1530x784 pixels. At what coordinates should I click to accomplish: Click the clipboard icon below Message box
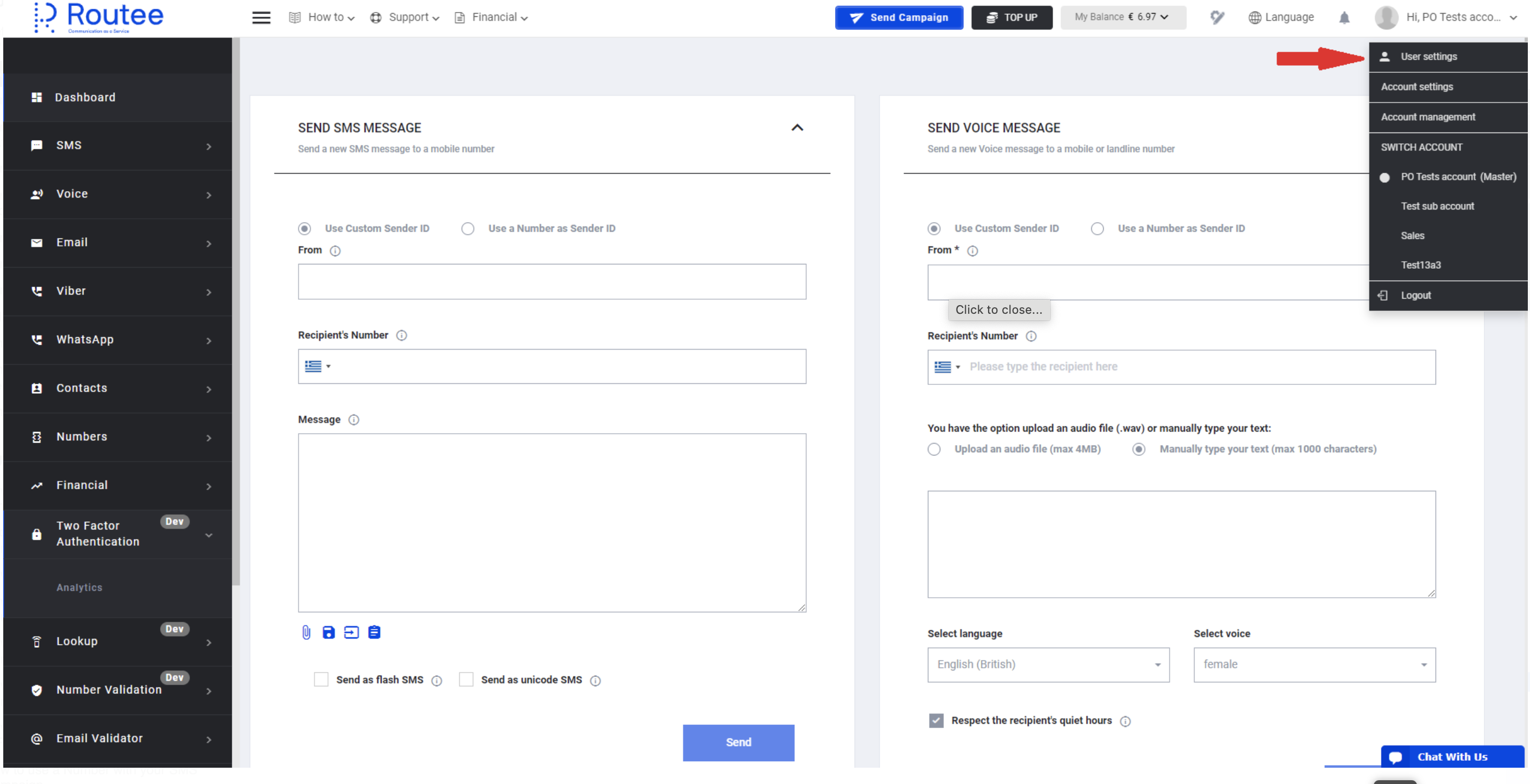click(x=374, y=633)
